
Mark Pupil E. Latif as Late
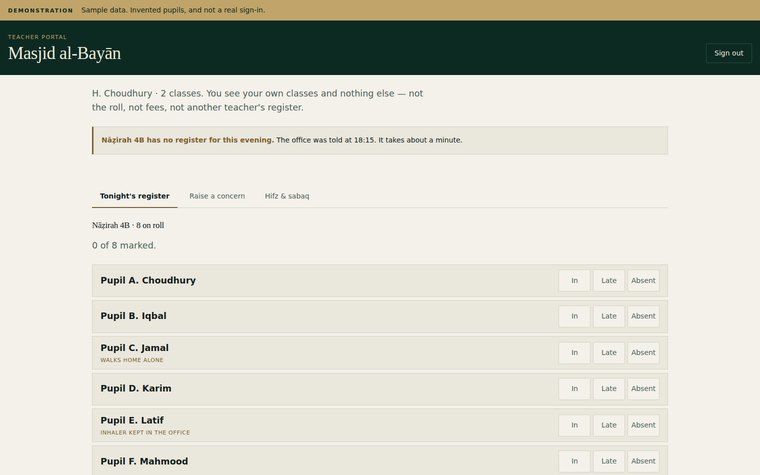click(609, 425)
